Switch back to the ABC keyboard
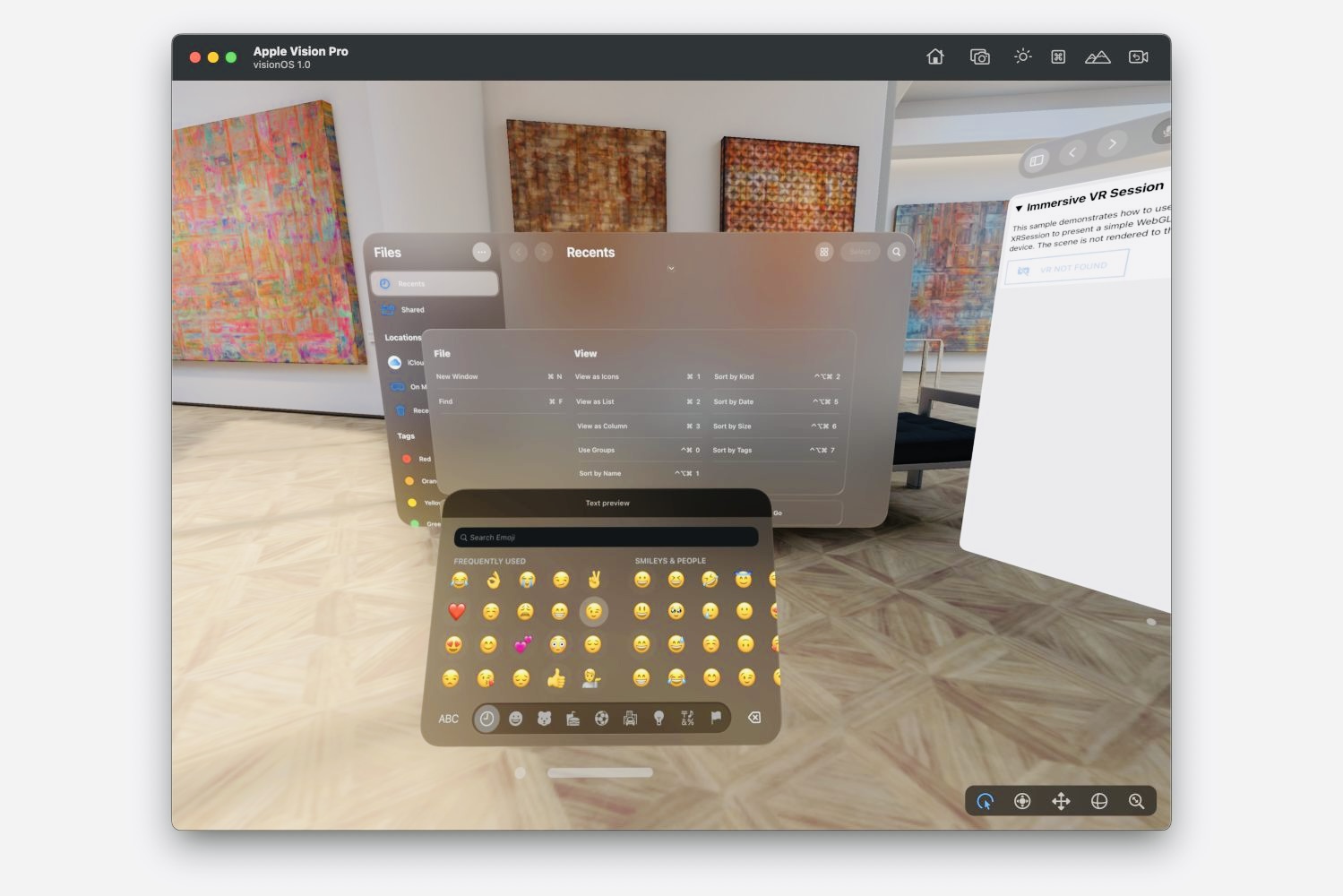The image size is (1343, 896). [x=448, y=719]
